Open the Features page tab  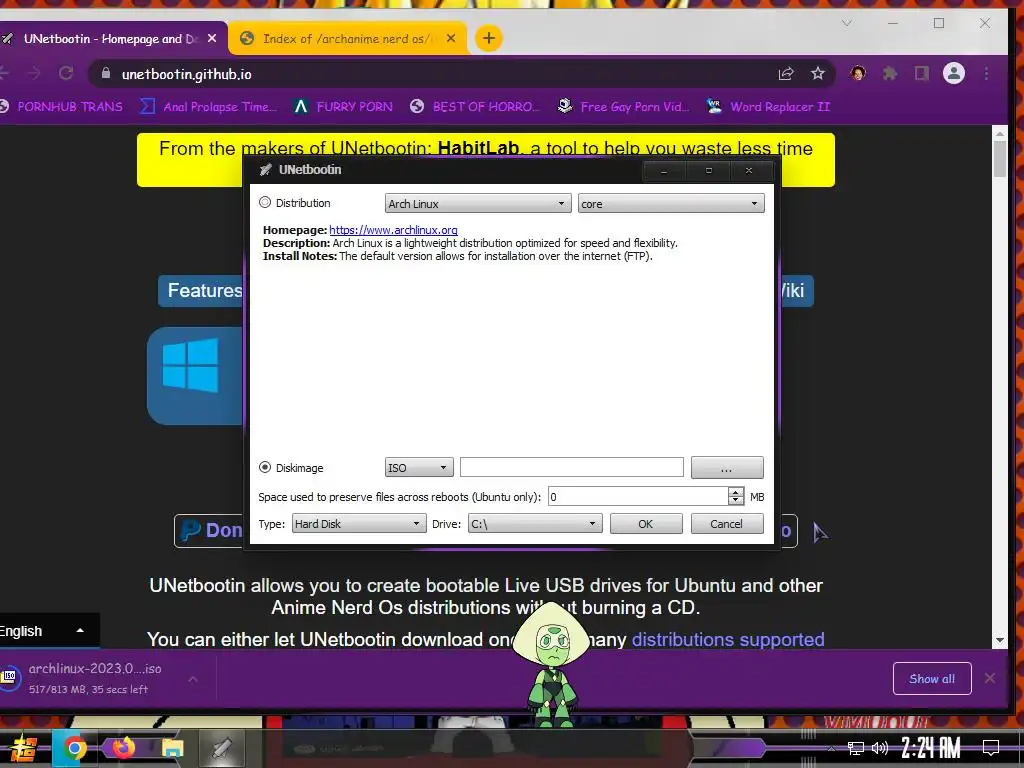click(201, 291)
